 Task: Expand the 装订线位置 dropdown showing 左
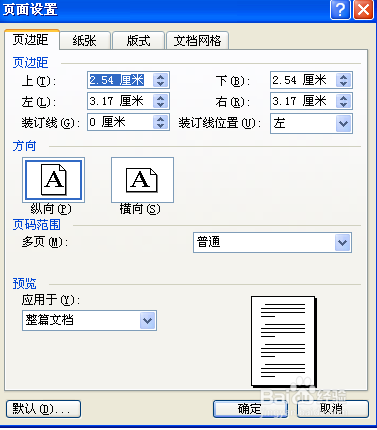pyautogui.click(x=344, y=124)
